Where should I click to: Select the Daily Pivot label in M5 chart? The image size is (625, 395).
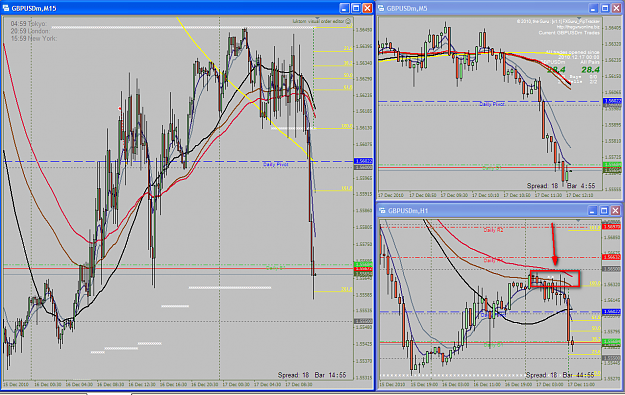click(x=492, y=104)
